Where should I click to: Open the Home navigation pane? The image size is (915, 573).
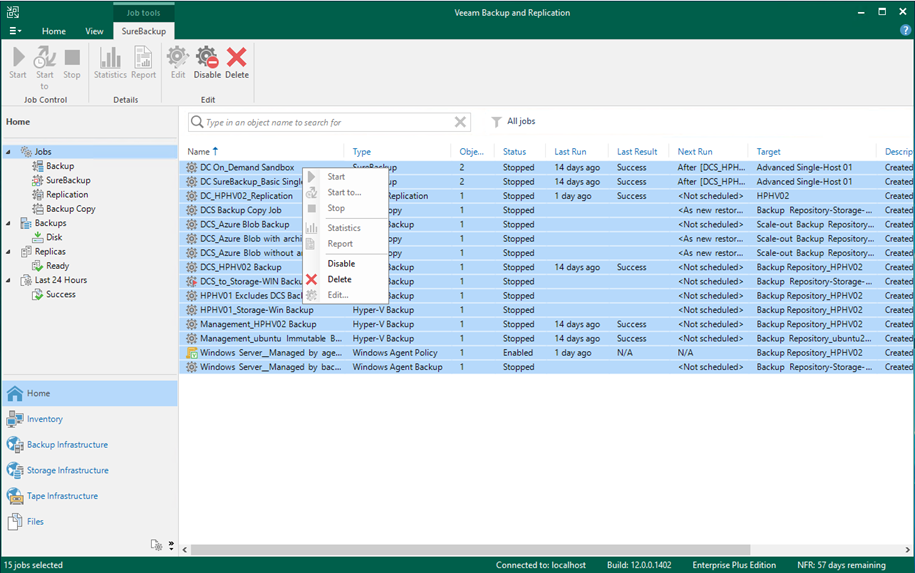[x=90, y=393]
